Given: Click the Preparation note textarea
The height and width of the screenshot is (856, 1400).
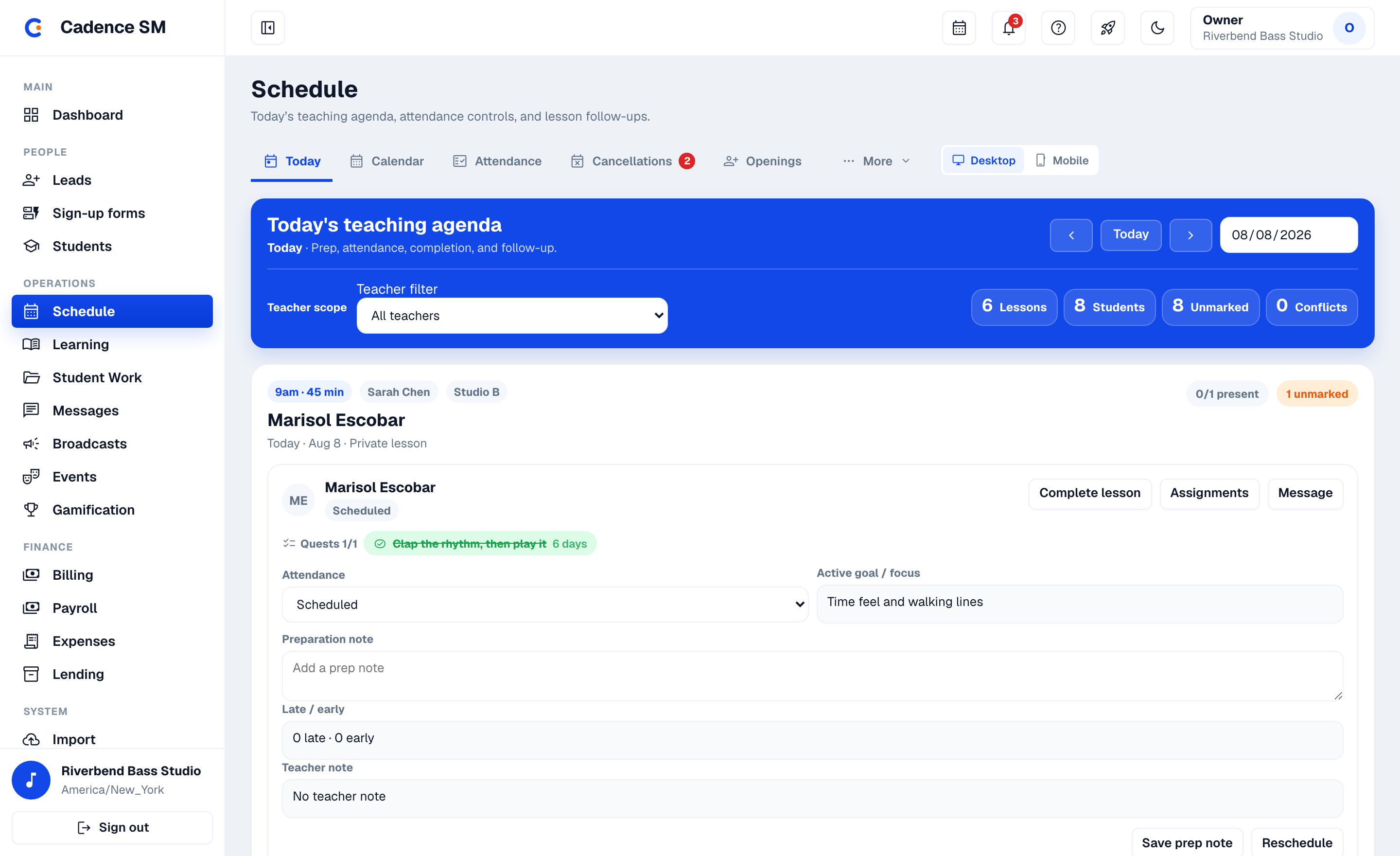Looking at the screenshot, I should 812,675.
